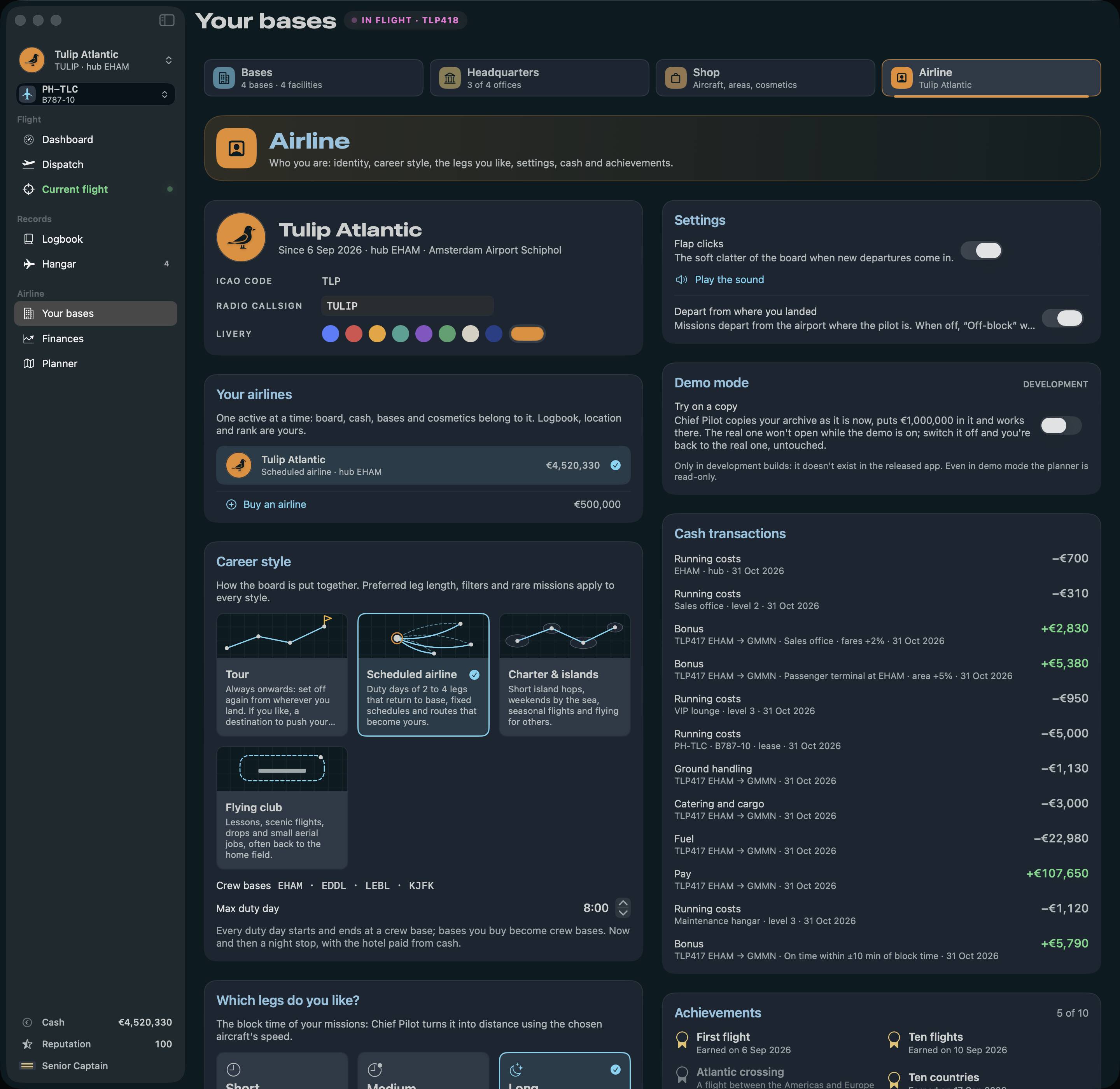This screenshot has height=1089, width=1120.
Task: Expand the Tulip Atlantic airline switcher
Action: pyautogui.click(x=168, y=60)
